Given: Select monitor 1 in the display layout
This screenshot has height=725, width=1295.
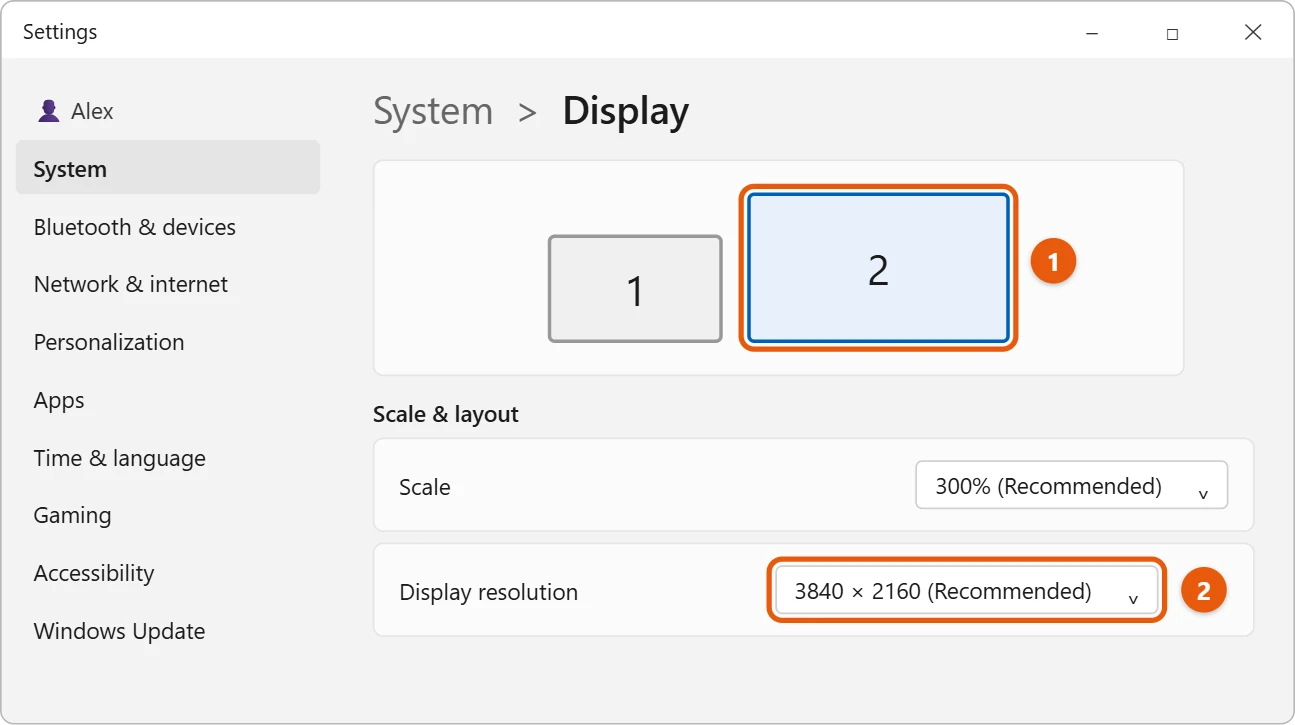Looking at the screenshot, I should (635, 289).
